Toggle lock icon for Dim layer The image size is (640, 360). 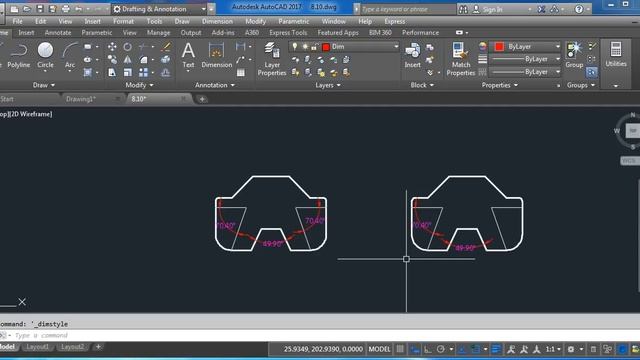pos(314,47)
